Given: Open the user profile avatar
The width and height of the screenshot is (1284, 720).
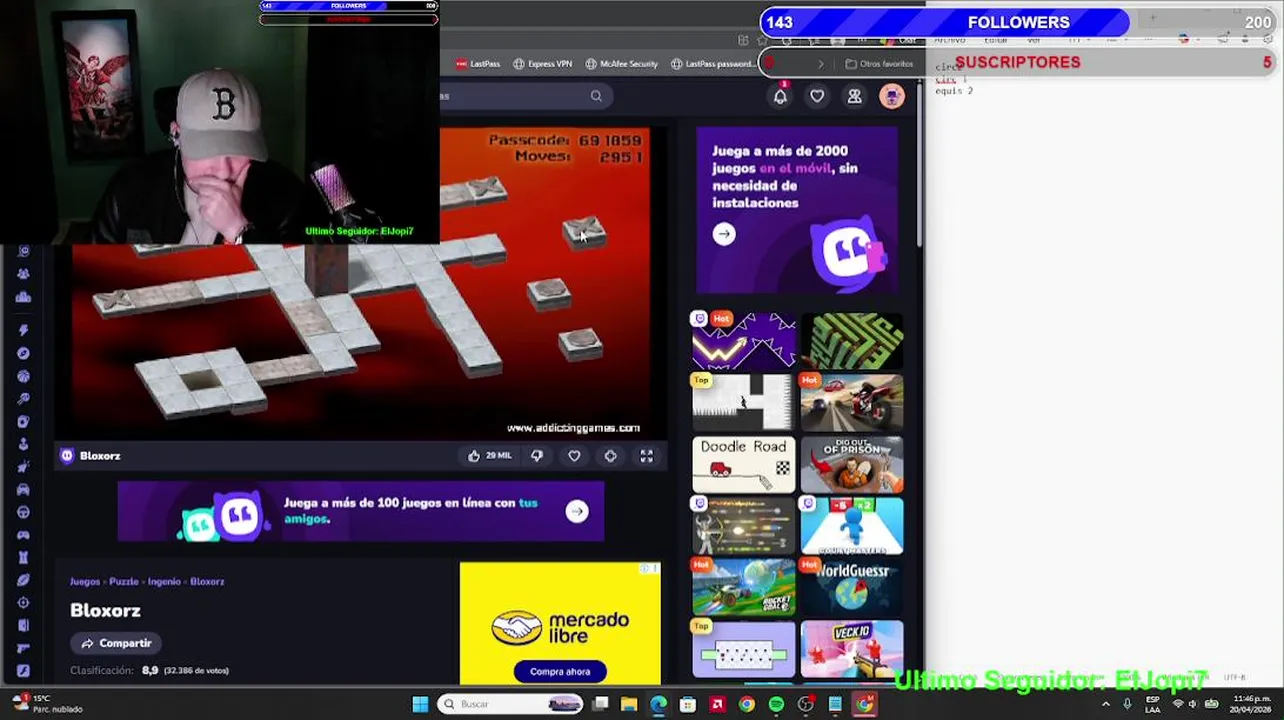Looking at the screenshot, I should click(891, 96).
